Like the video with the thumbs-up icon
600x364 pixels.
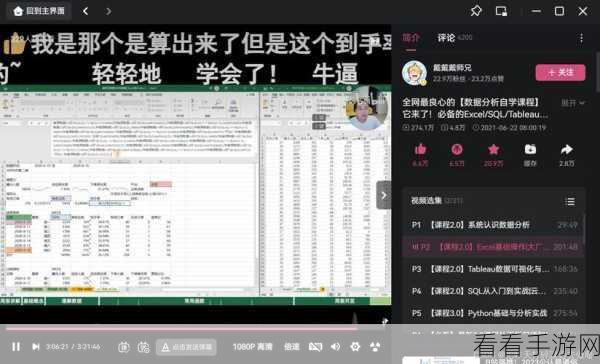coord(420,150)
